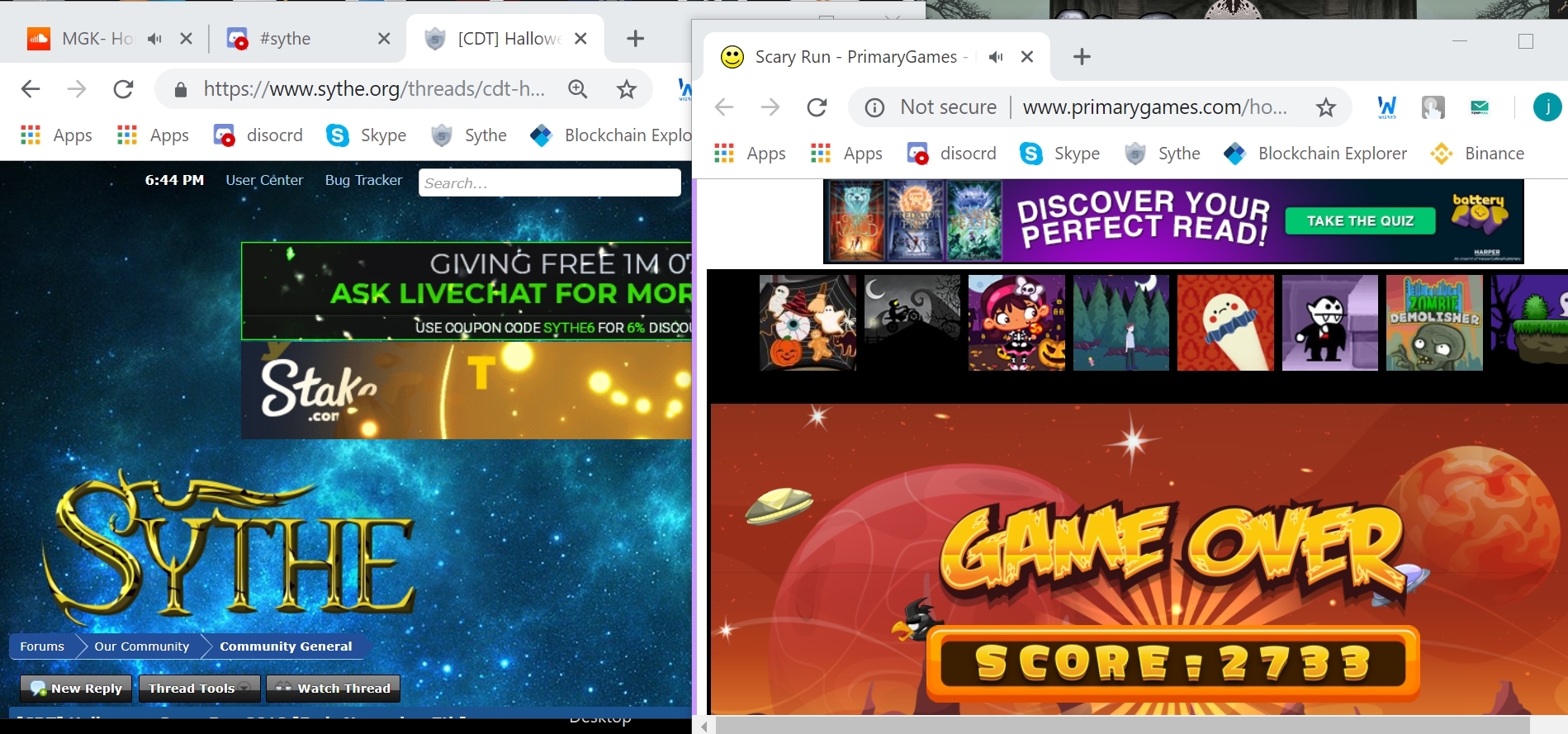Click the New Reply button
This screenshot has width=1568, height=734.
click(76, 689)
